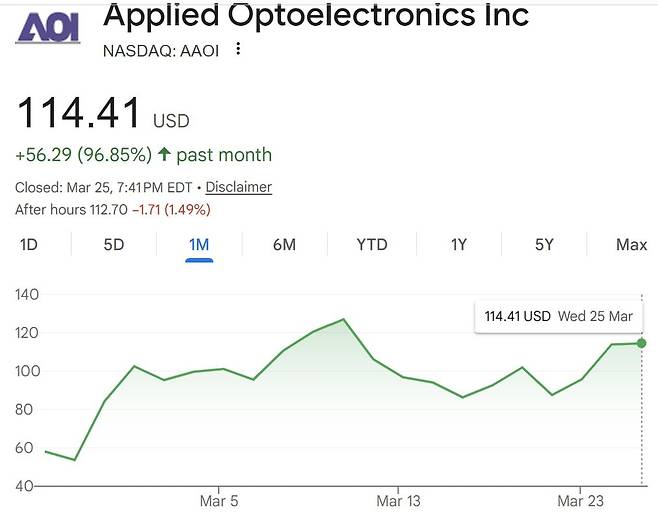This screenshot has height=516, width=658.
Task: Click the AOI company logo
Action: [47, 29]
